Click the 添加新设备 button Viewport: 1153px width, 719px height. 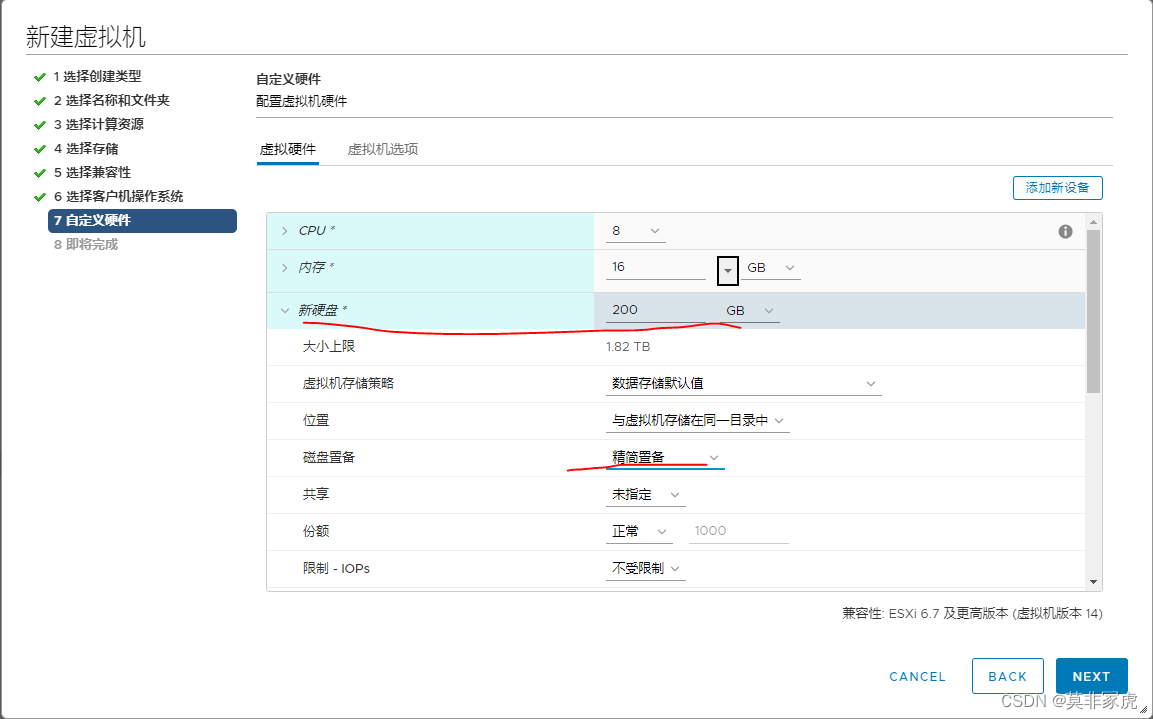(x=1057, y=187)
